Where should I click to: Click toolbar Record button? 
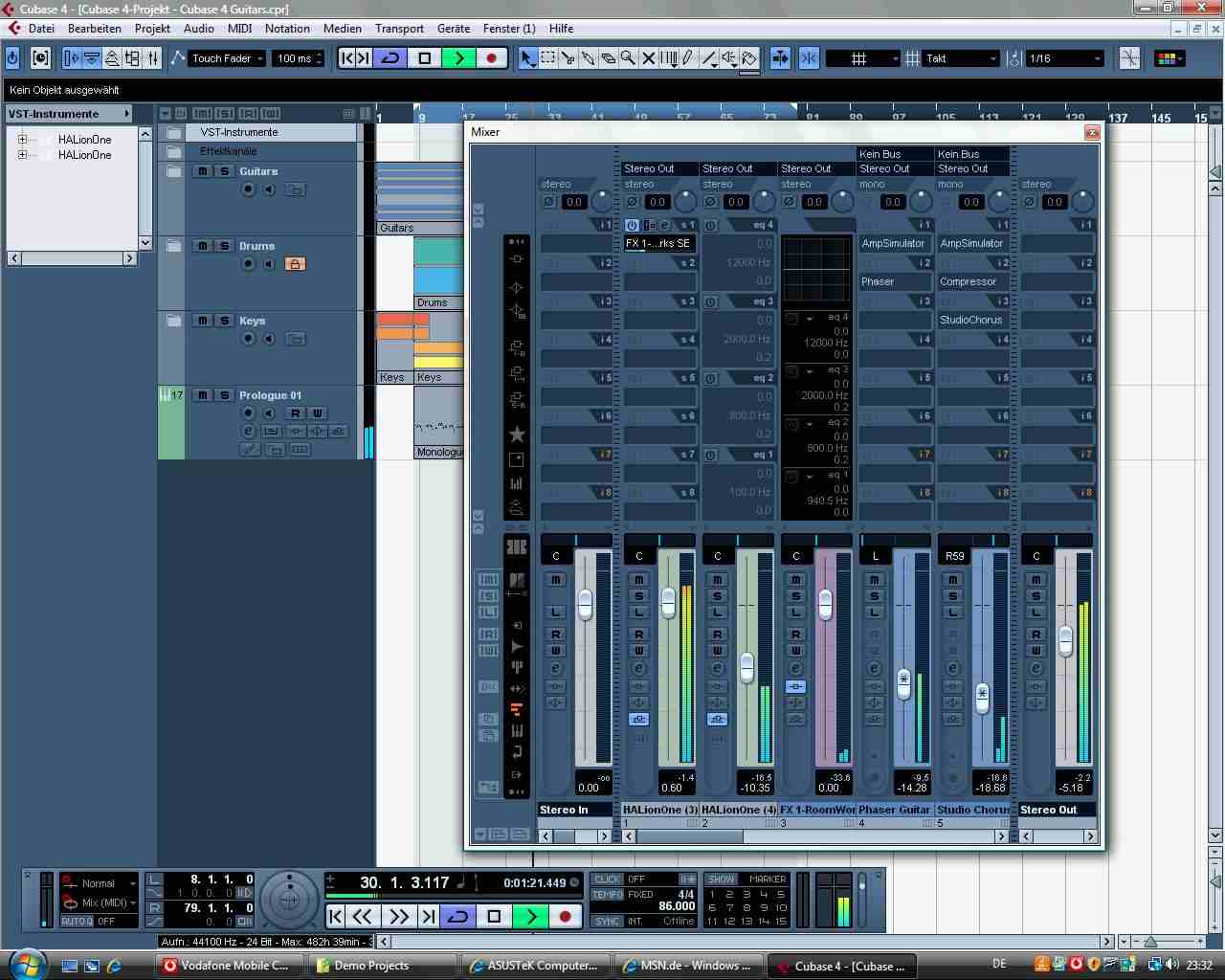[x=492, y=58]
